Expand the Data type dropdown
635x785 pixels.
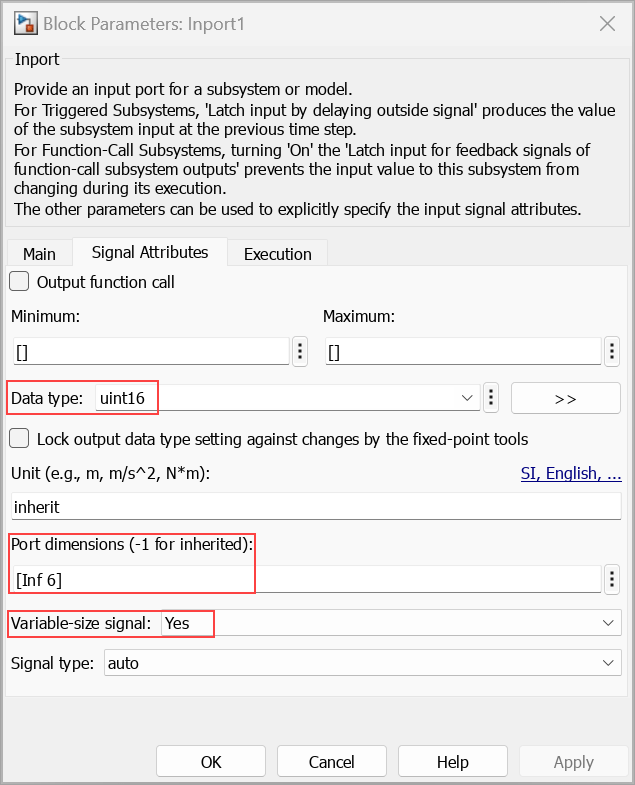pyautogui.click(x=467, y=398)
